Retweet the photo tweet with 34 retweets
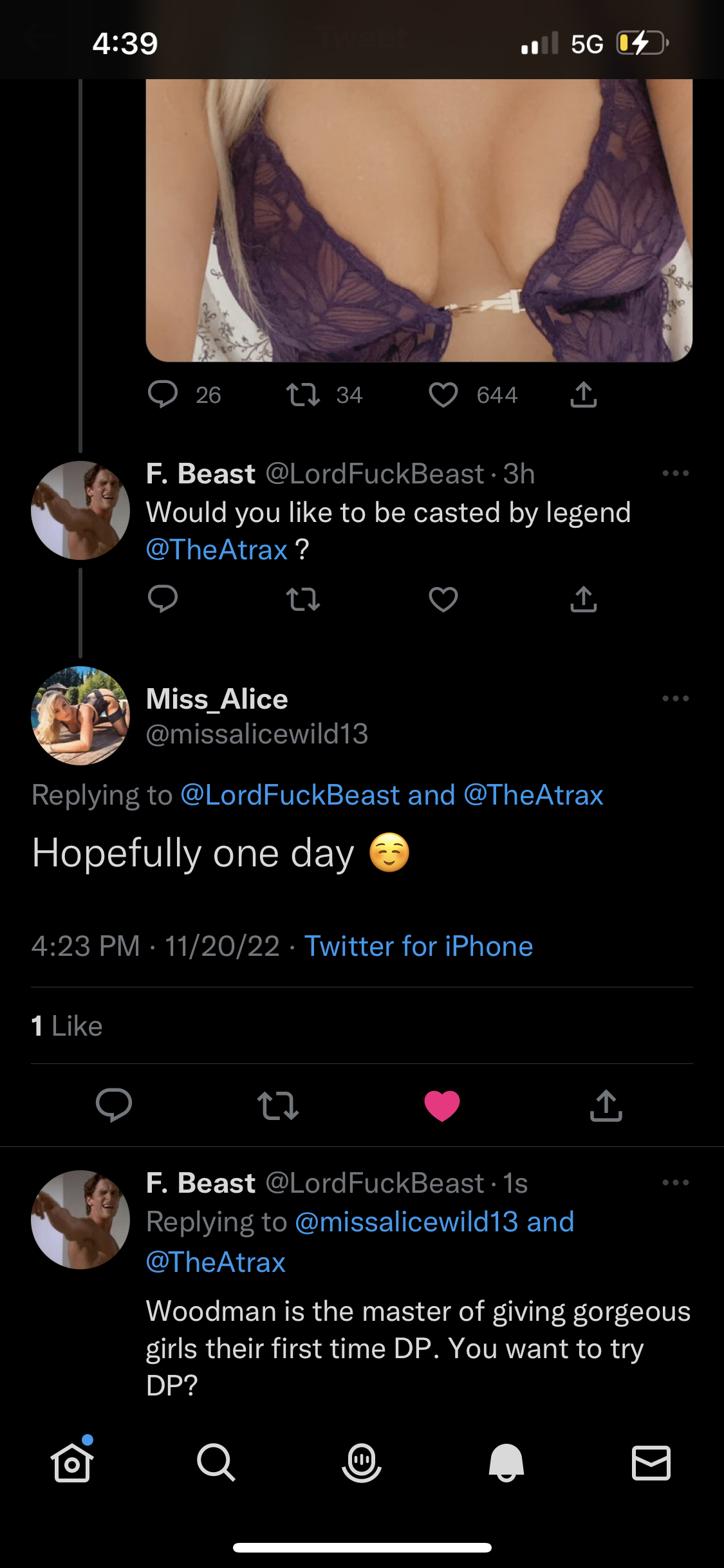 tap(303, 395)
